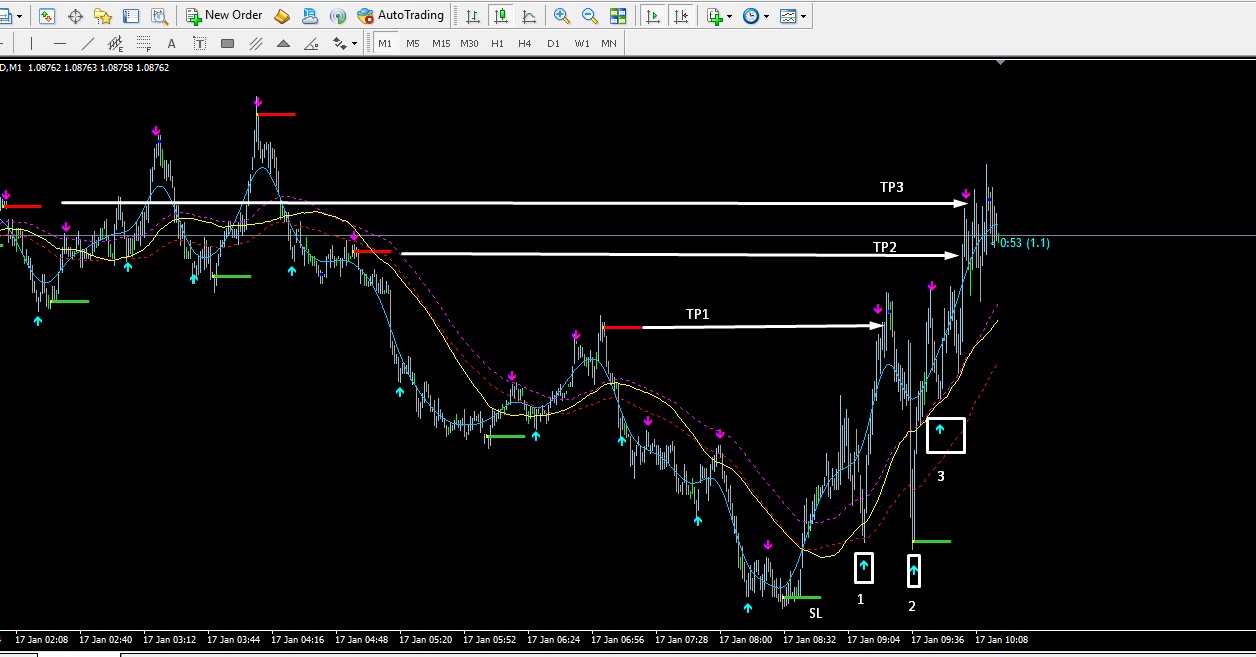Click the candle countdown label 0:53 (1.1)

pyautogui.click(x=1024, y=243)
